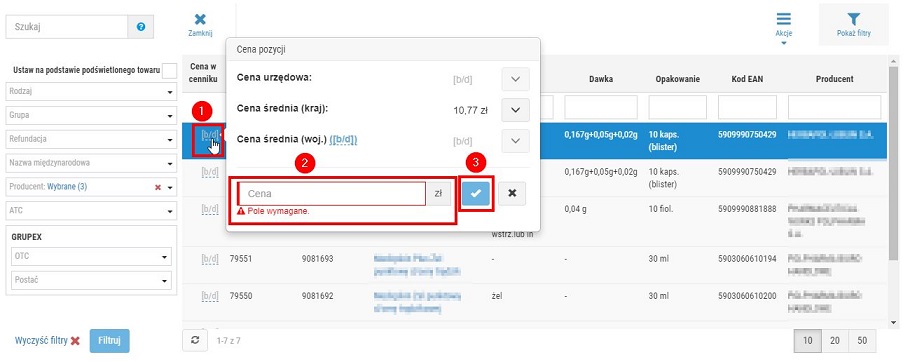
Task: Open the Refundacja dropdown
Action: click(x=91, y=139)
